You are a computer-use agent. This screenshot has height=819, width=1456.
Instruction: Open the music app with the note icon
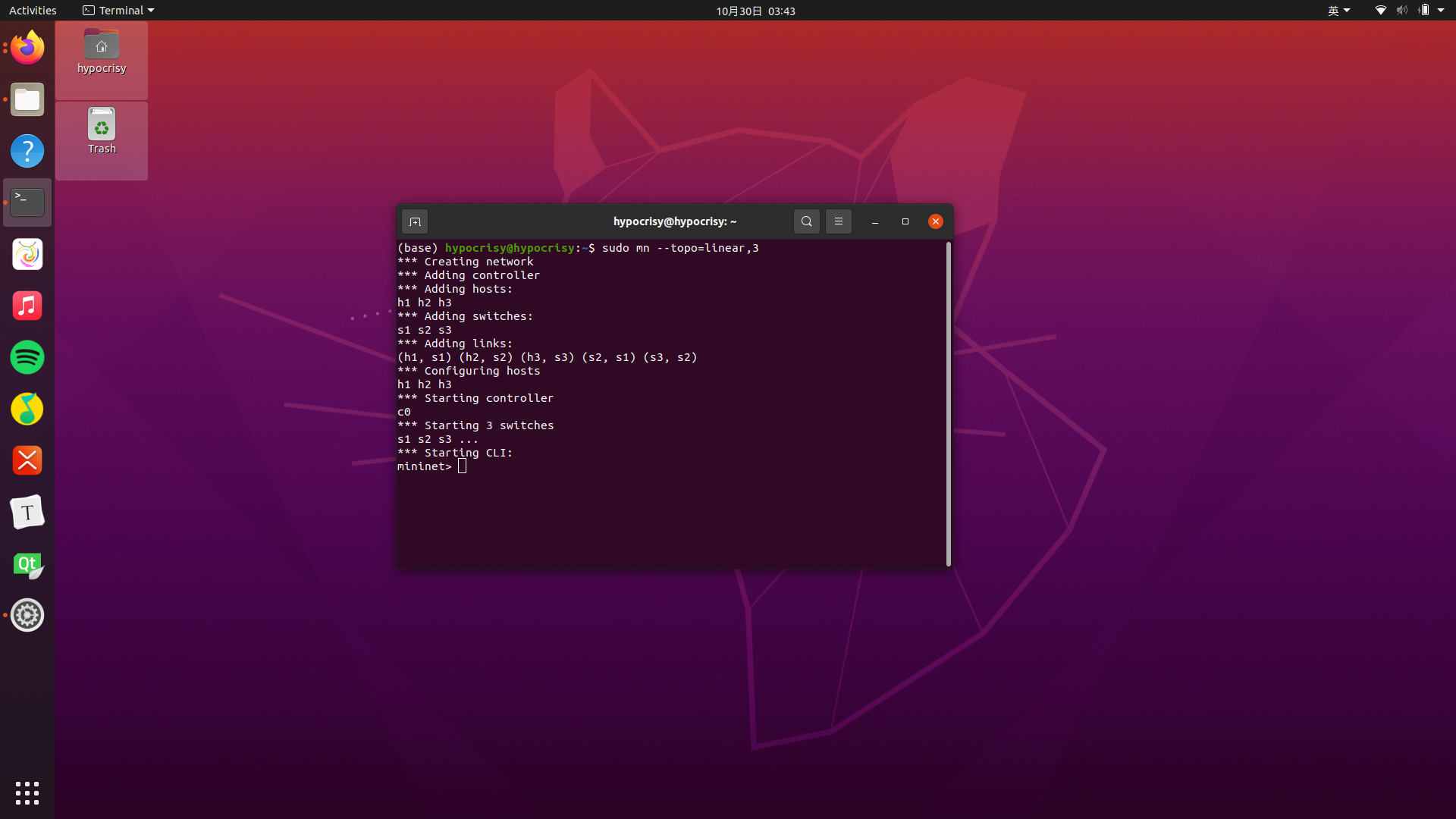27,306
